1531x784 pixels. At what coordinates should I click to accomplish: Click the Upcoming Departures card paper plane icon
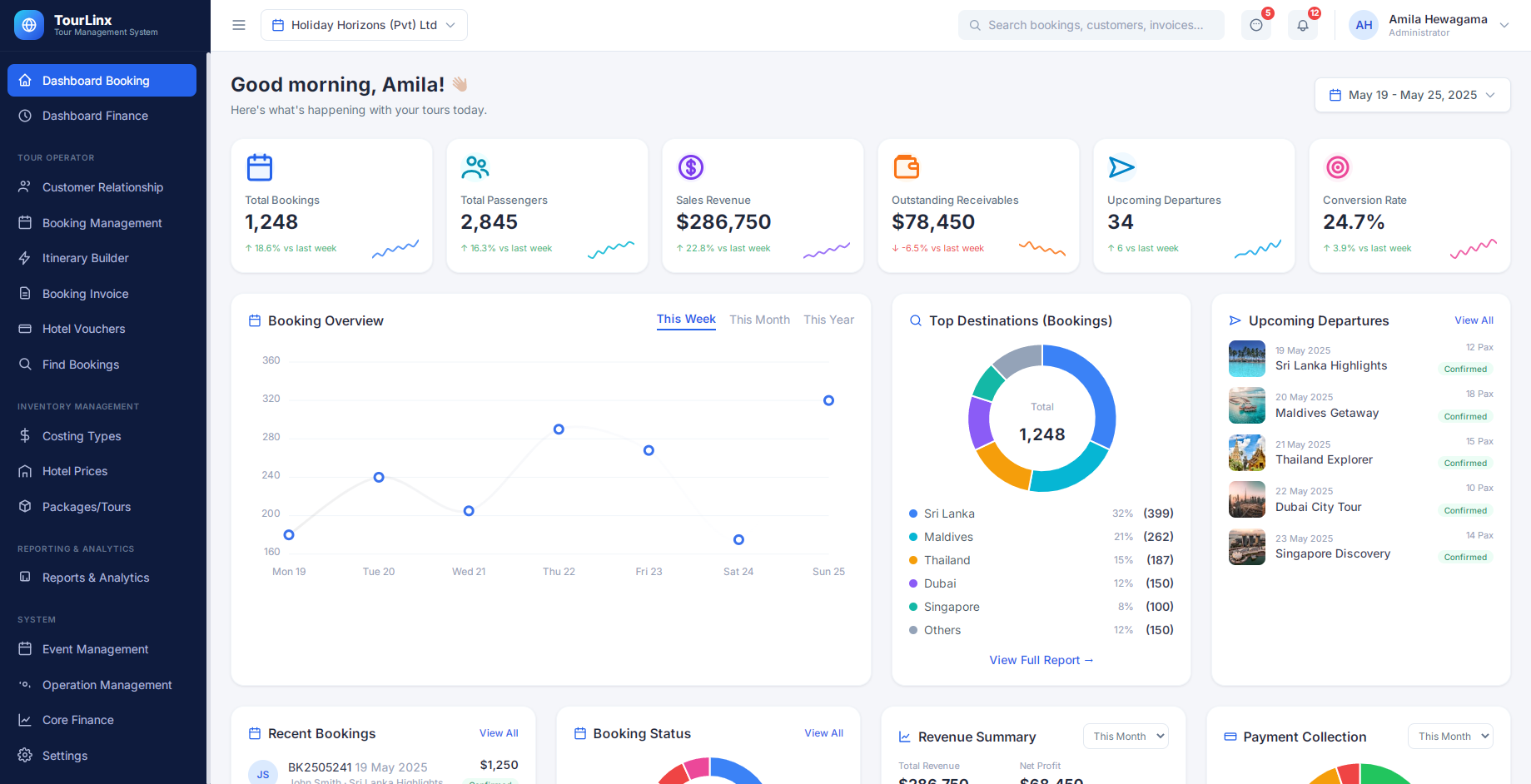pos(1122,167)
